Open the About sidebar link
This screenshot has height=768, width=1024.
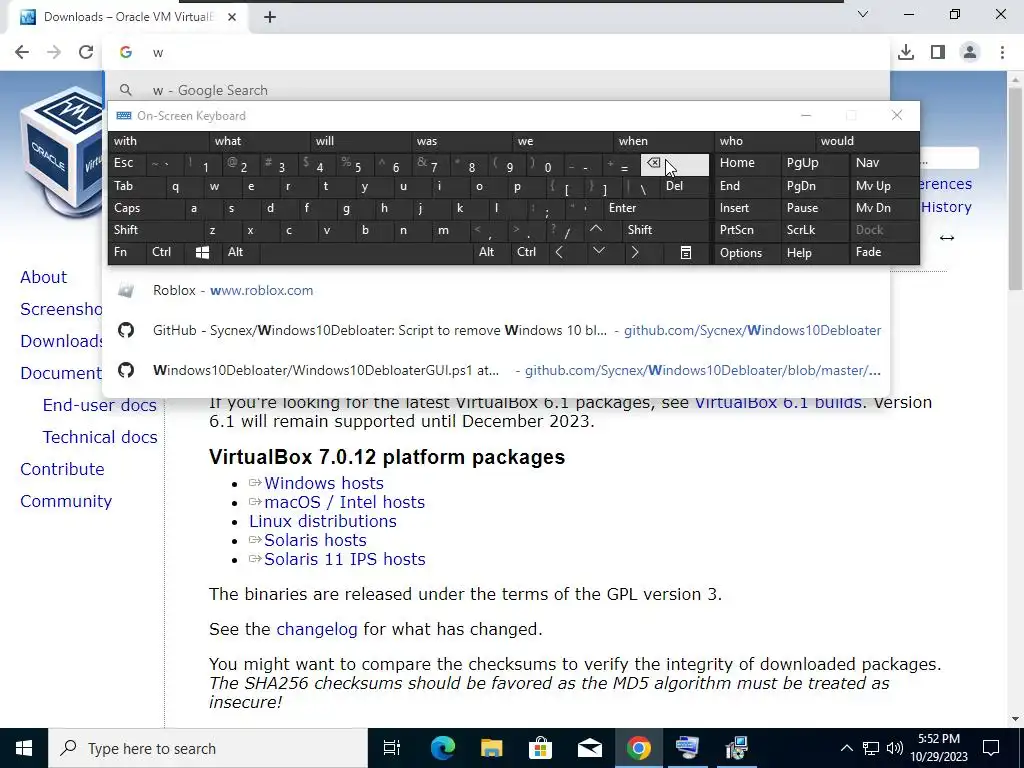point(44,277)
